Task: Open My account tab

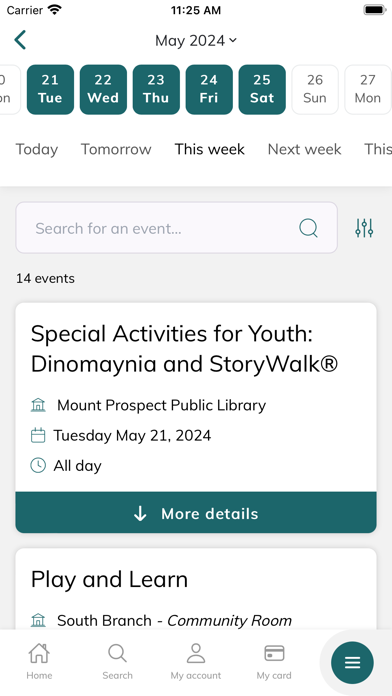Action: 196,661
